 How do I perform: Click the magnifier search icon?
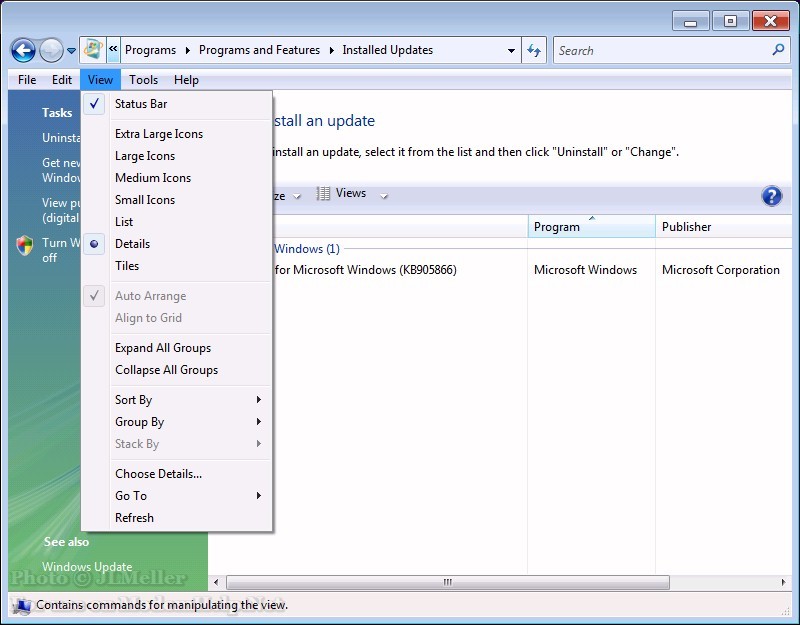(778, 50)
